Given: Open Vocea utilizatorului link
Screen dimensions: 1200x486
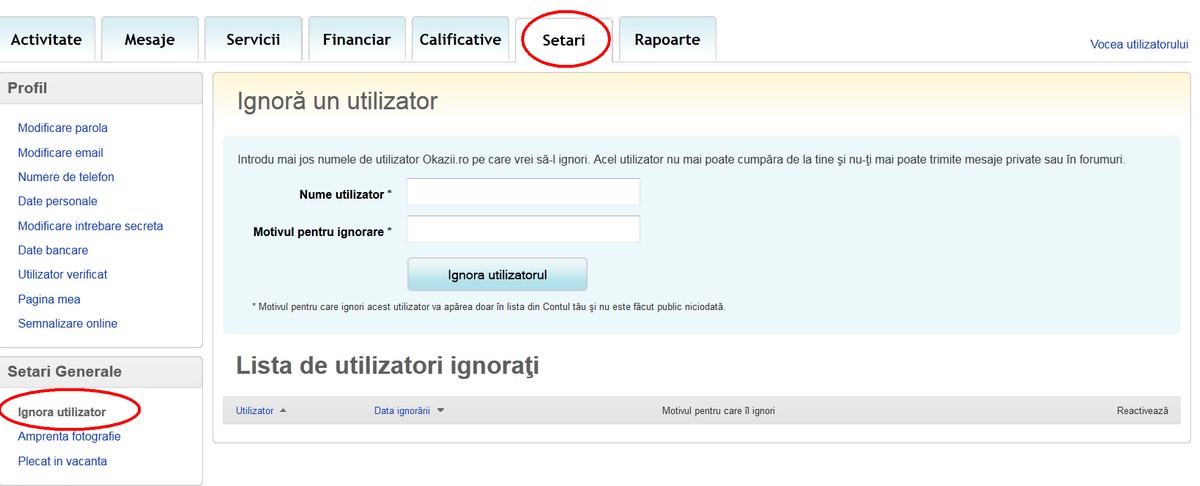Looking at the screenshot, I should (x=1138, y=45).
